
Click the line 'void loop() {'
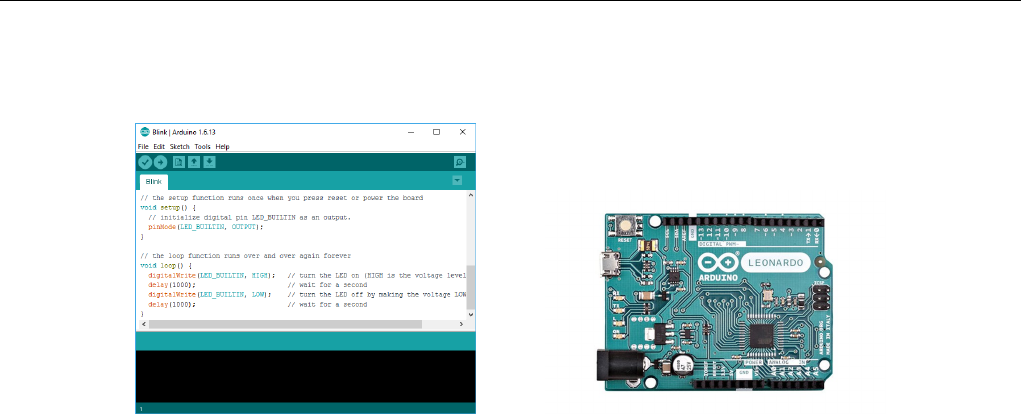pos(167,266)
